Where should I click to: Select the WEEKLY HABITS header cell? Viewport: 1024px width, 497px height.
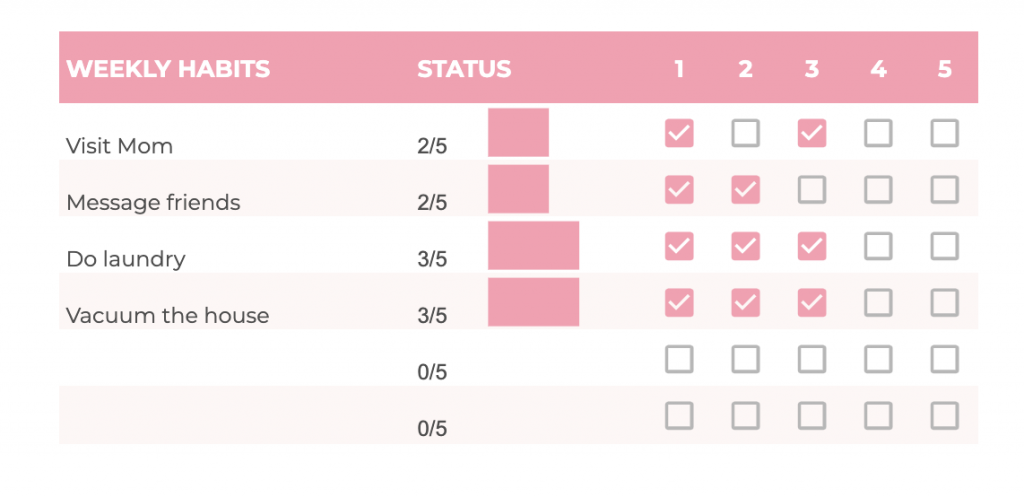tap(168, 69)
